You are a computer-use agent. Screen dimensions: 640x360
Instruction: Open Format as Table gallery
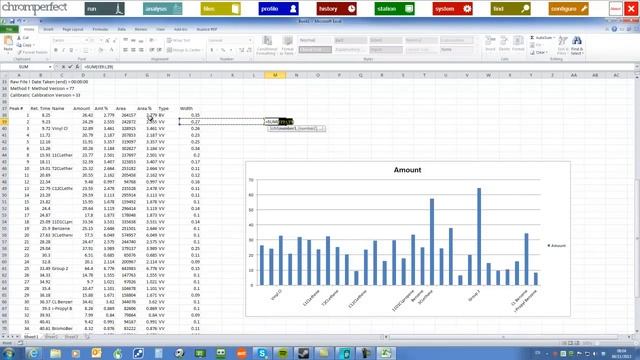pyautogui.click(x=288, y=45)
